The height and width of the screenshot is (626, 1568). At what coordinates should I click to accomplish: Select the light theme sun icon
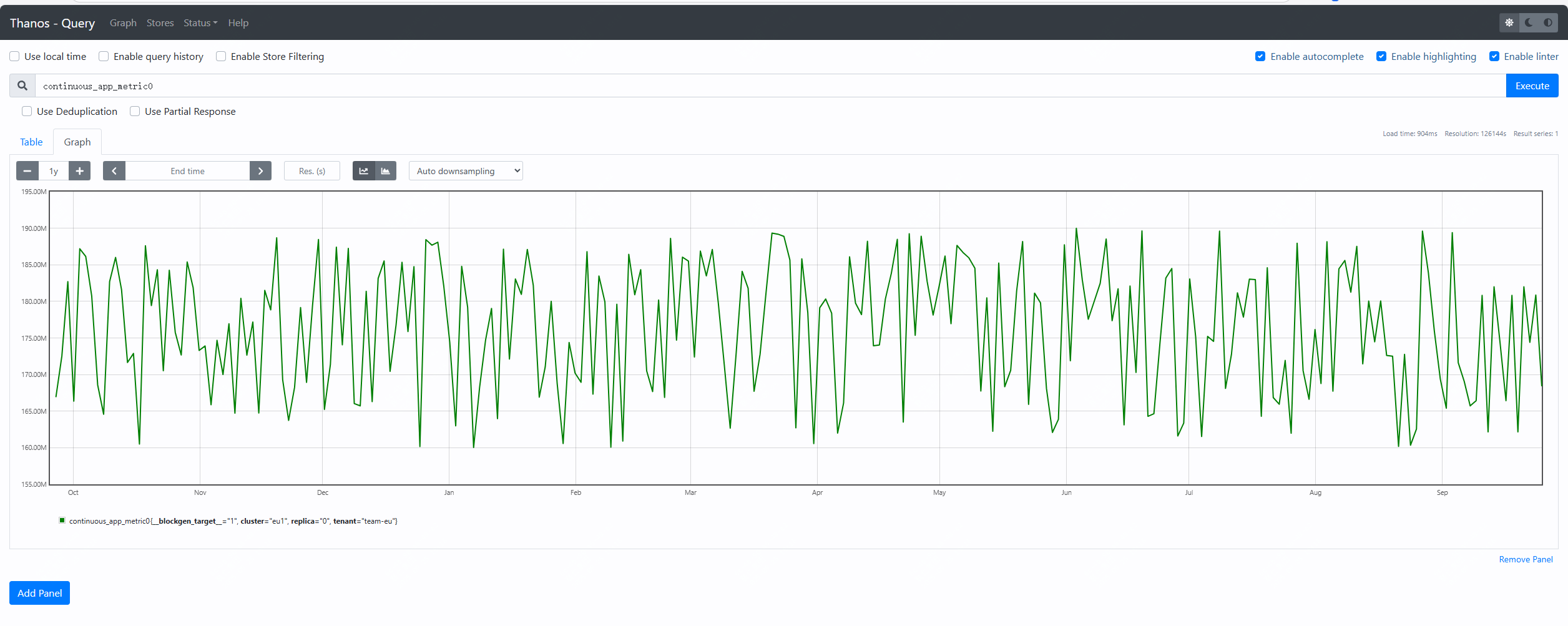(1509, 22)
